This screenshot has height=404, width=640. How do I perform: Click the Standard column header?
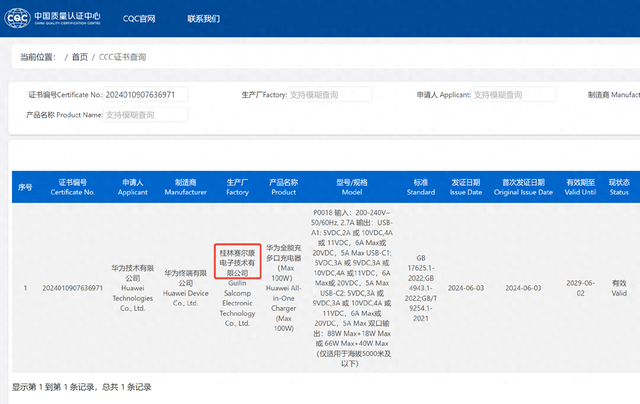[x=421, y=187]
